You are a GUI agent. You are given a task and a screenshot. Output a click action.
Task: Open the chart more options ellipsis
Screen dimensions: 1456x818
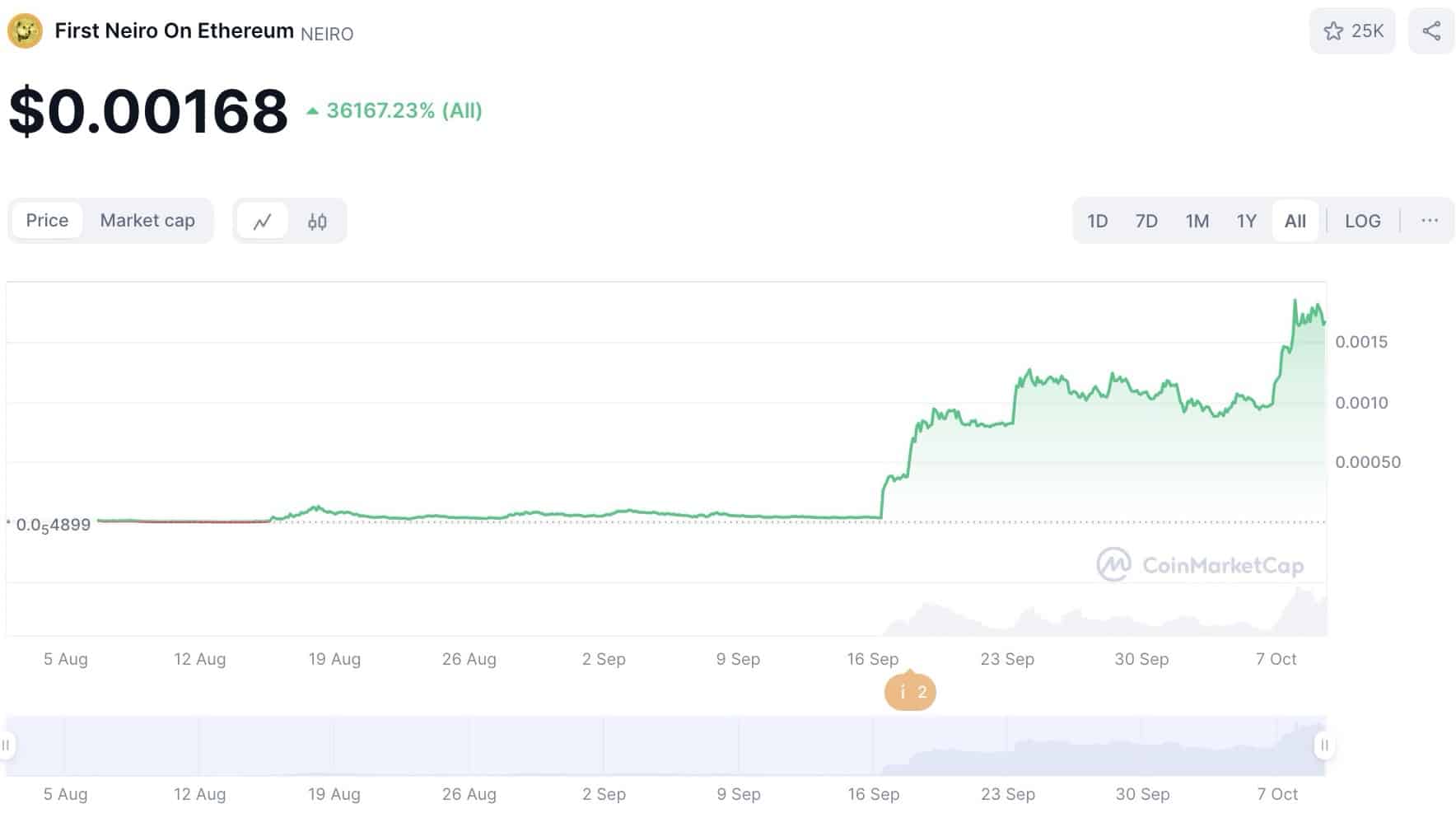click(1430, 221)
